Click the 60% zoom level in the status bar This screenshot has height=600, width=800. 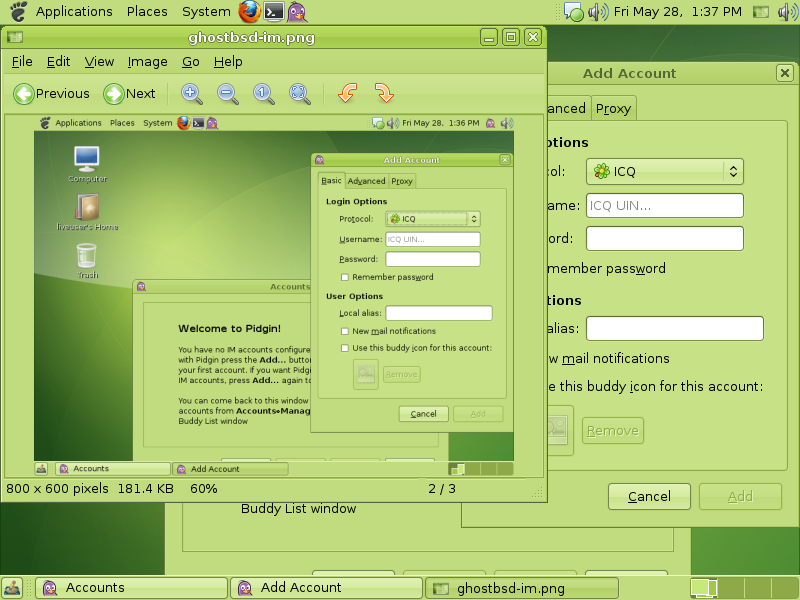pyautogui.click(x=204, y=489)
